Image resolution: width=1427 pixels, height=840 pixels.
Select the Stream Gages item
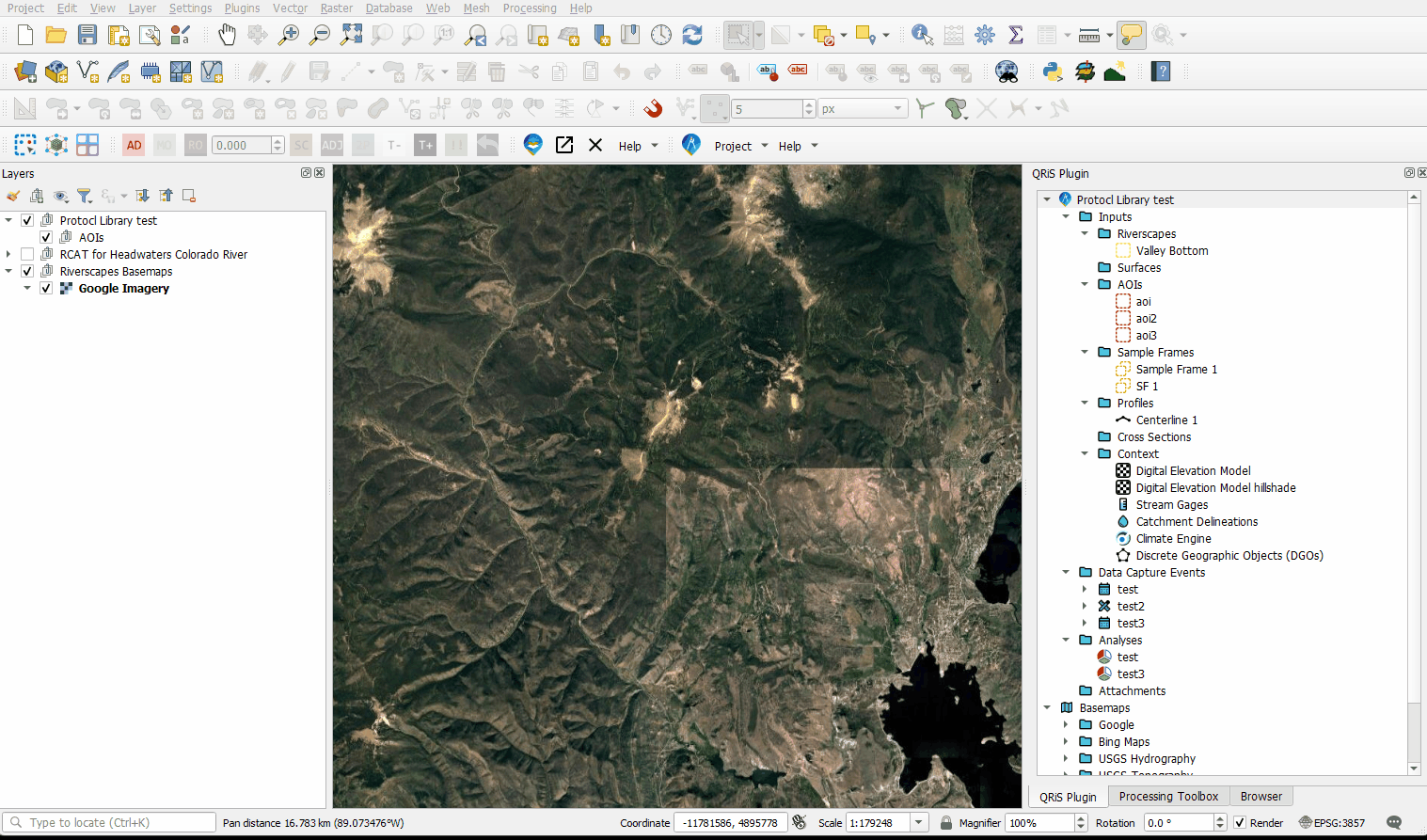(x=1172, y=504)
